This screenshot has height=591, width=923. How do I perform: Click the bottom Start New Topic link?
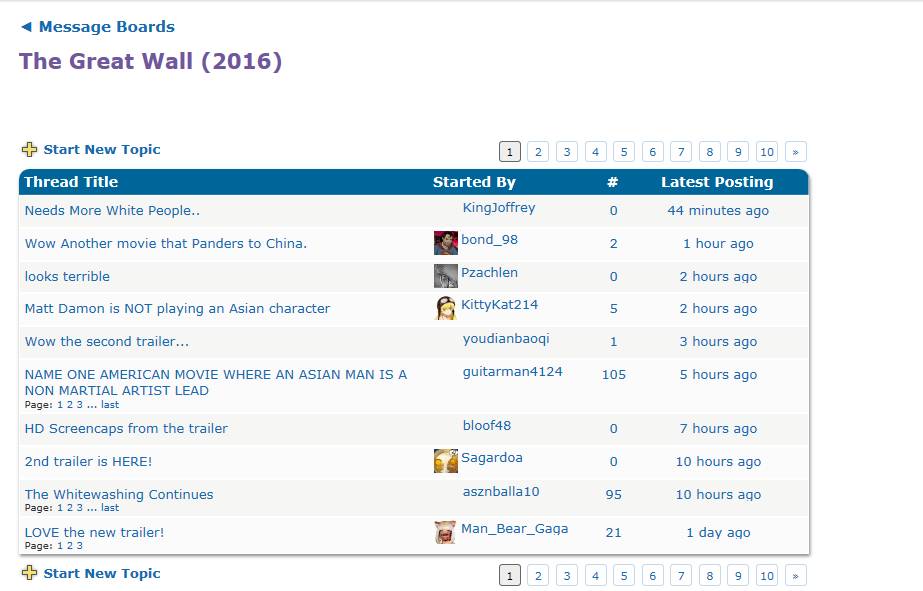102,573
